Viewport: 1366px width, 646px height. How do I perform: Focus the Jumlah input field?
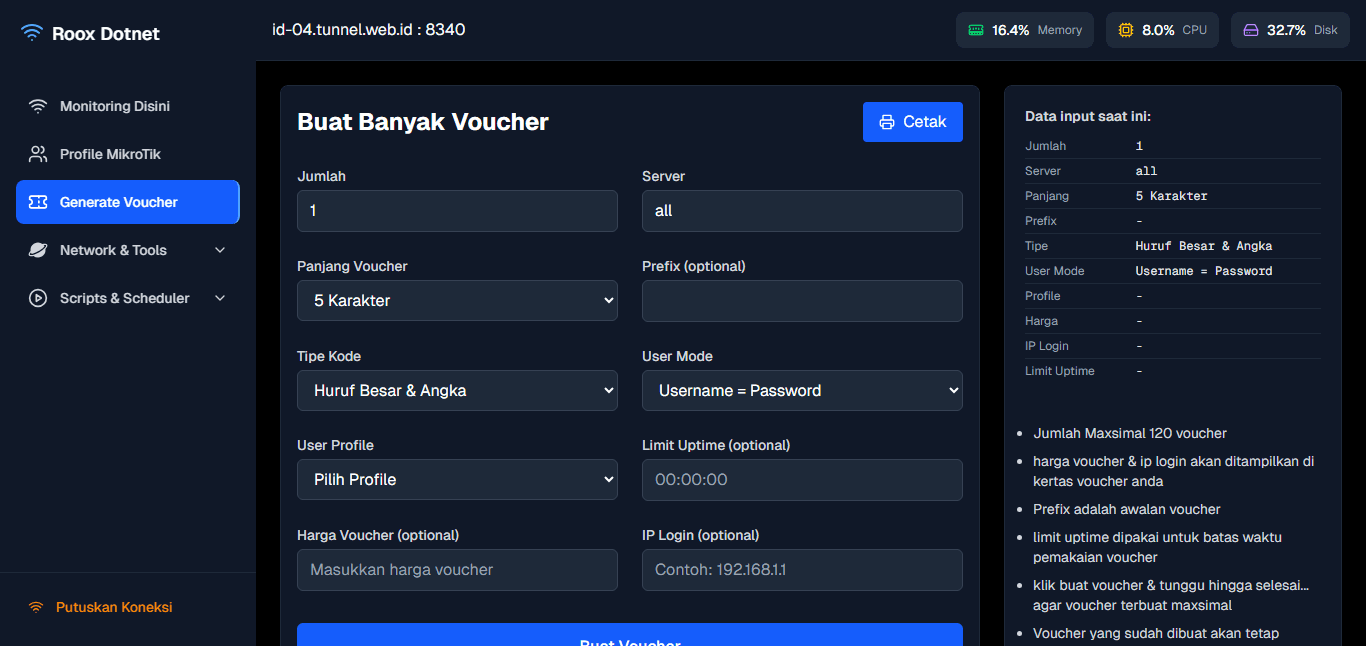(457, 211)
